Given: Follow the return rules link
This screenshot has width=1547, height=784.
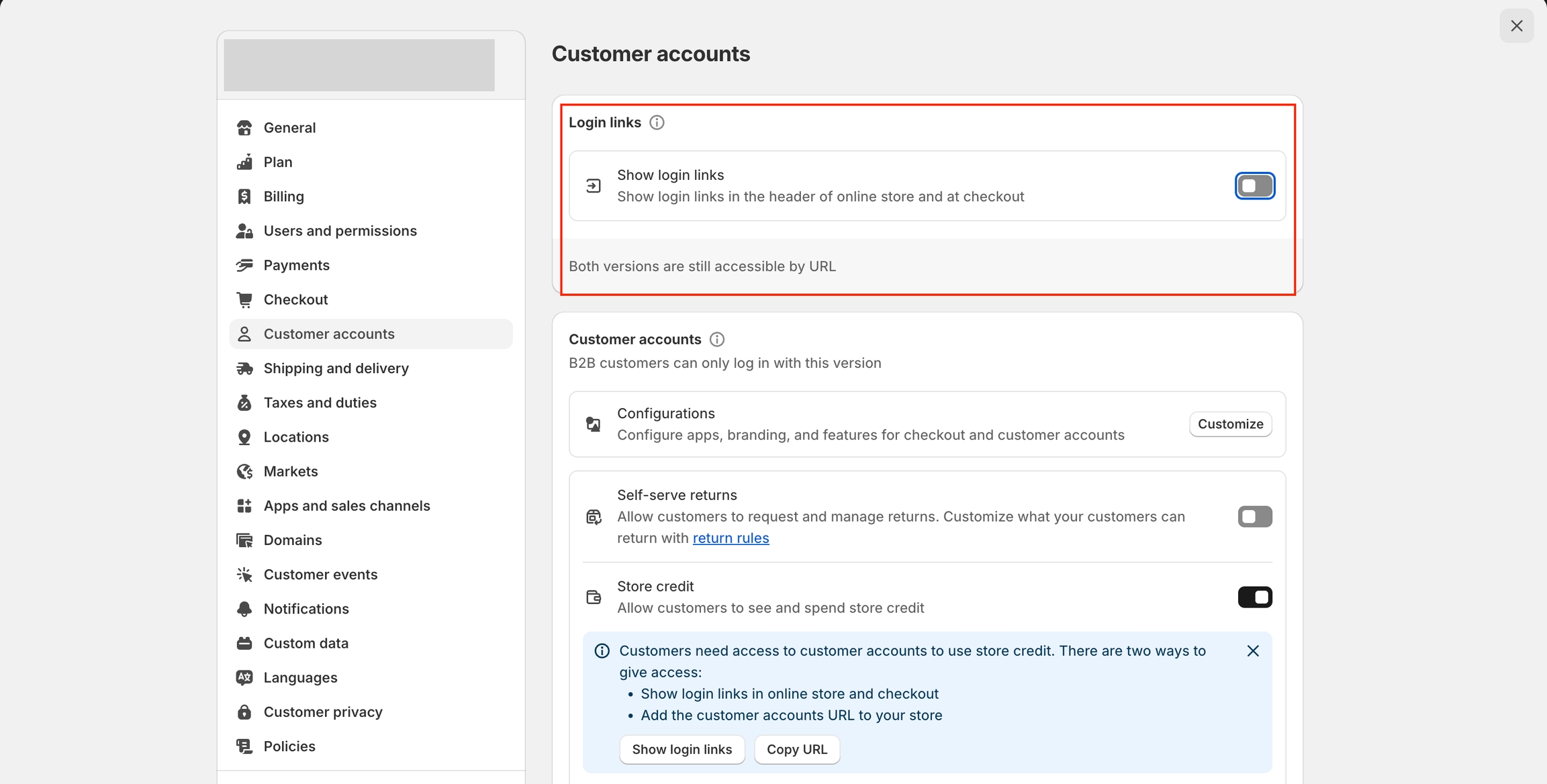Looking at the screenshot, I should point(731,538).
